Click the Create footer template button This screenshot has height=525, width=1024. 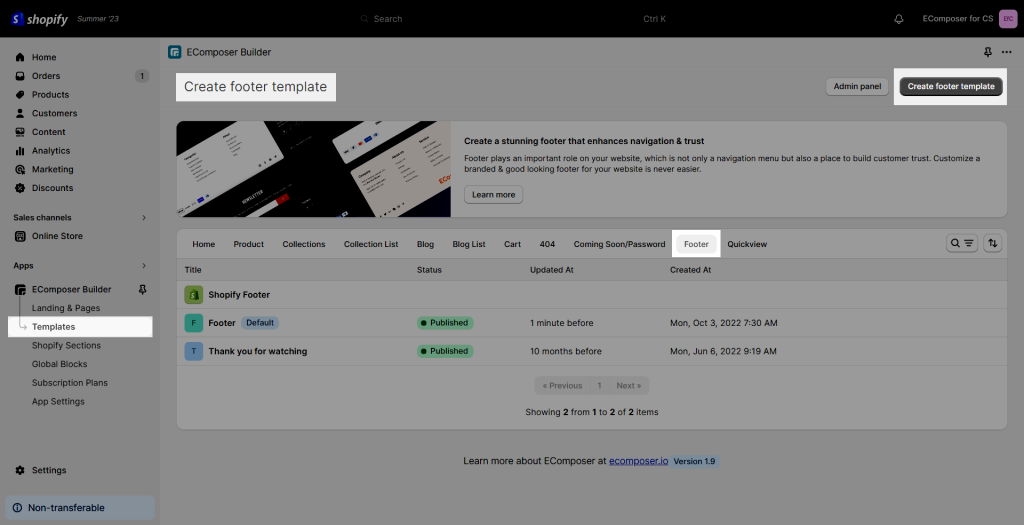[951, 86]
